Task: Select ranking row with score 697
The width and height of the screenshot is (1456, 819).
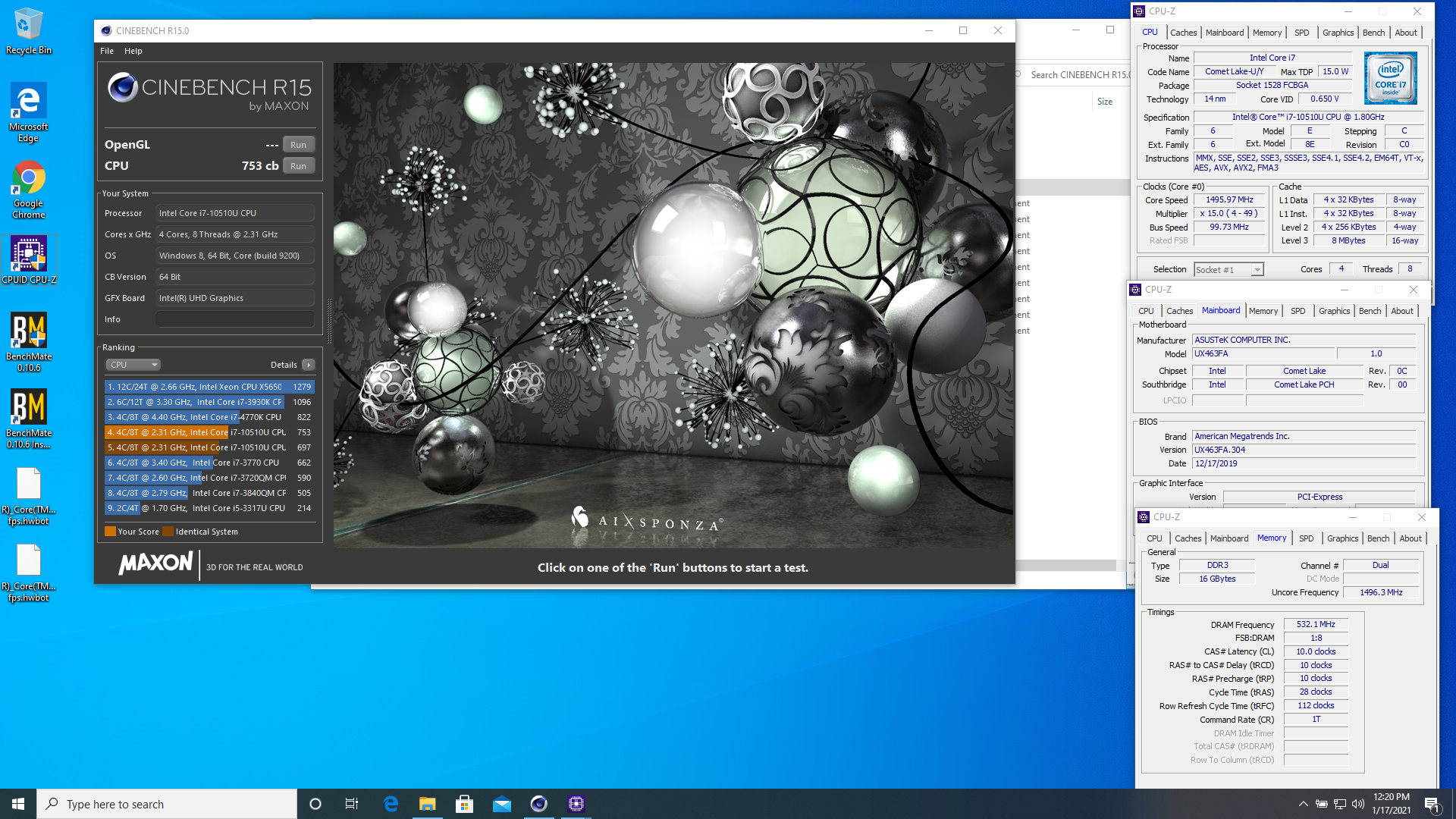Action: coord(209,447)
